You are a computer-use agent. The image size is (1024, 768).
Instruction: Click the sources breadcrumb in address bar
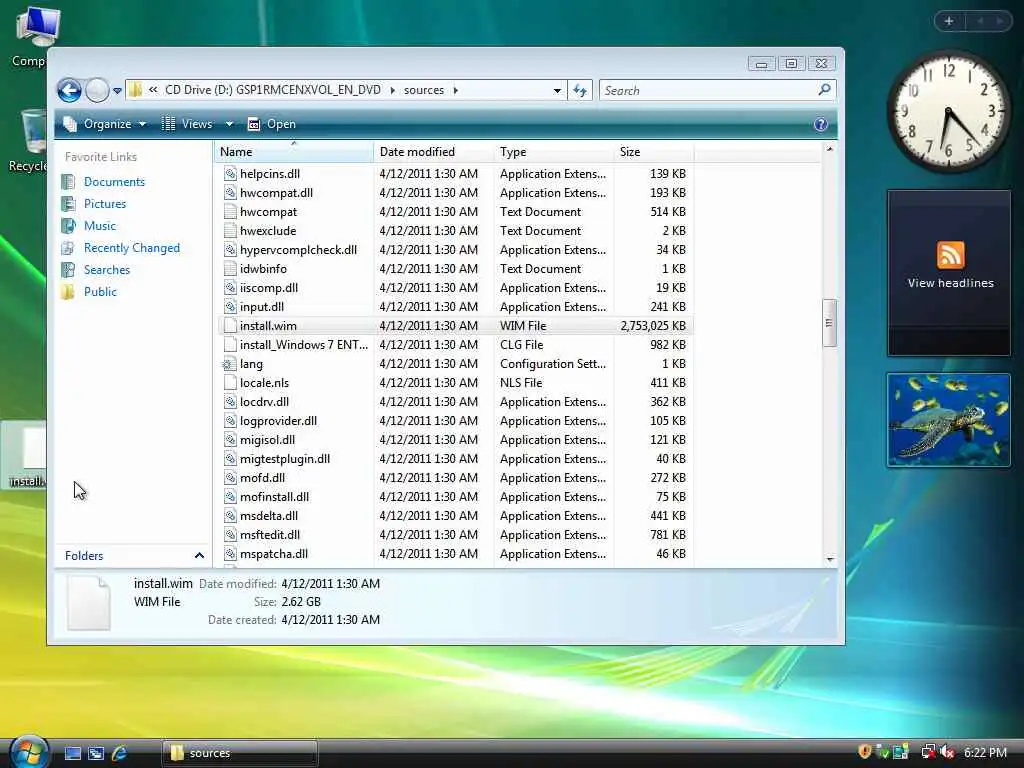click(x=424, y=90)
